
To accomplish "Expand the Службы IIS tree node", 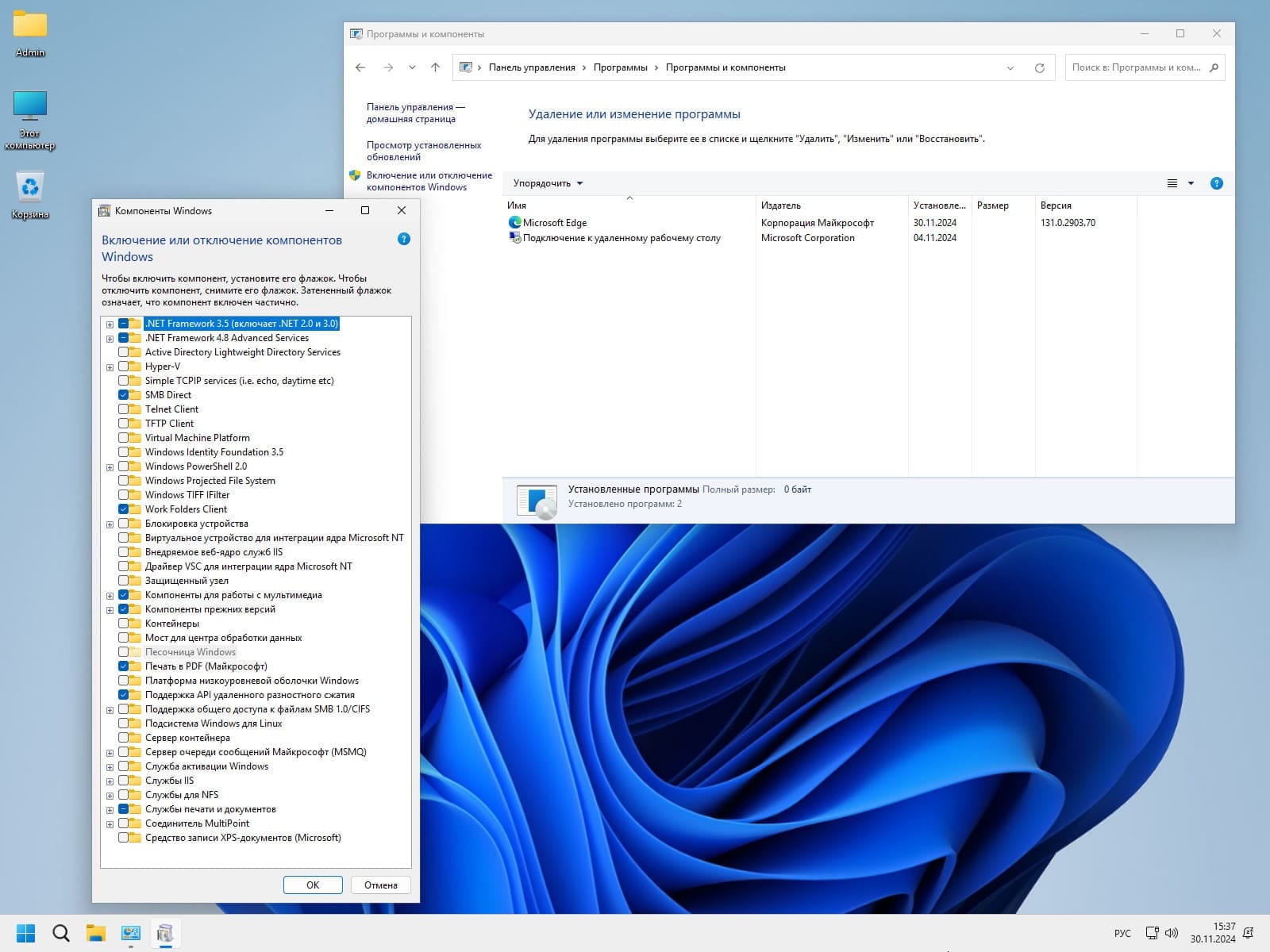I will [110, 781].
